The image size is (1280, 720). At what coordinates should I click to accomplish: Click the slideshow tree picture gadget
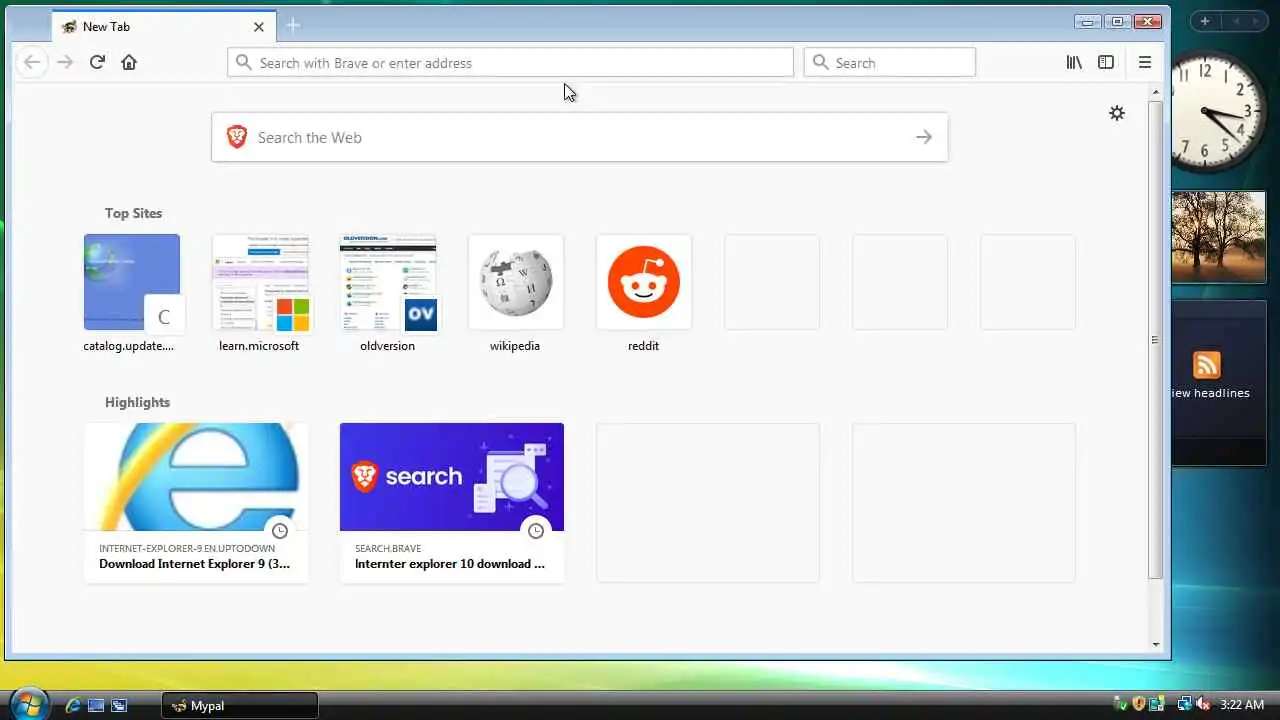point(1219,237)
